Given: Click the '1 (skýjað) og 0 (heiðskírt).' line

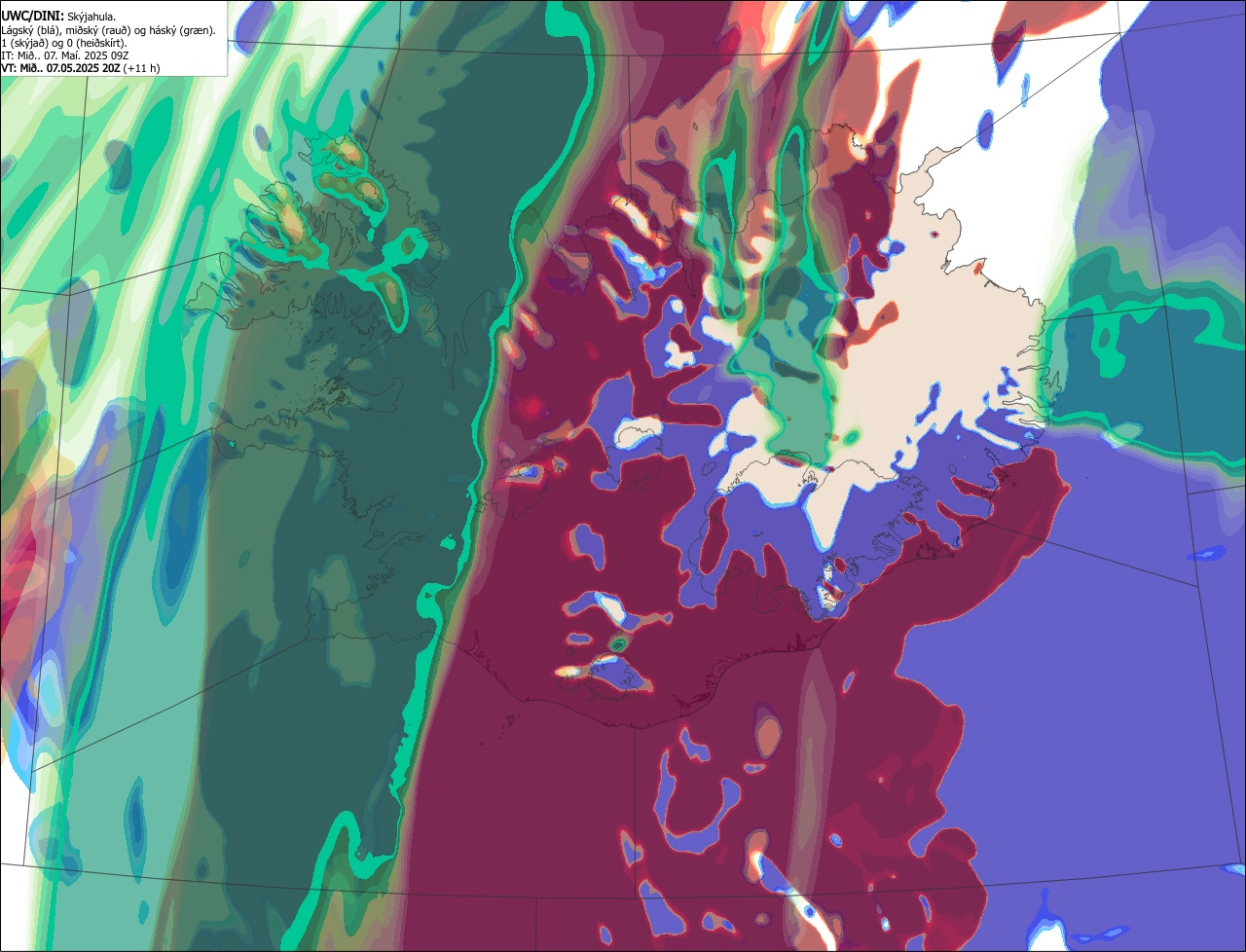Looking at the screenshot, I should click(64, 43).
